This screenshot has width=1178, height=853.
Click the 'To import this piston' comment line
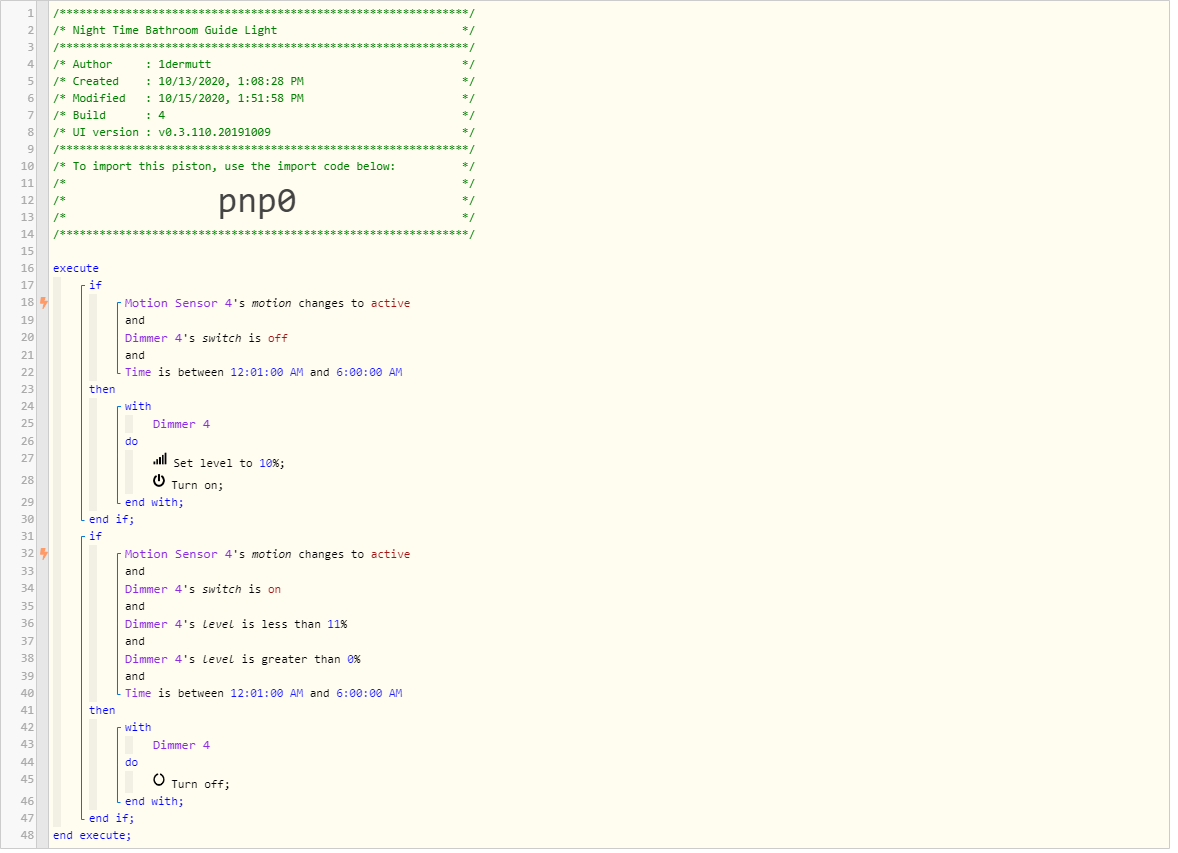coord(264,167)
